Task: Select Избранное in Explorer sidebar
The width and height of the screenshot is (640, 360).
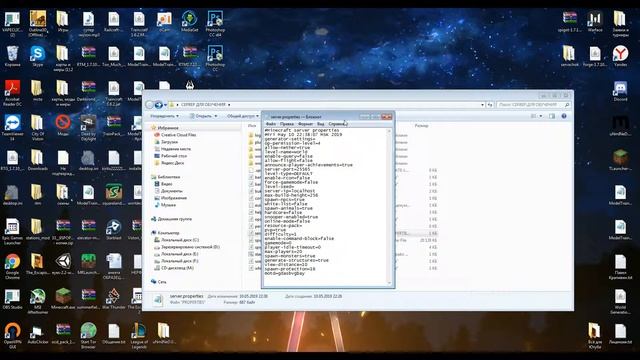Action: (168, 128)
